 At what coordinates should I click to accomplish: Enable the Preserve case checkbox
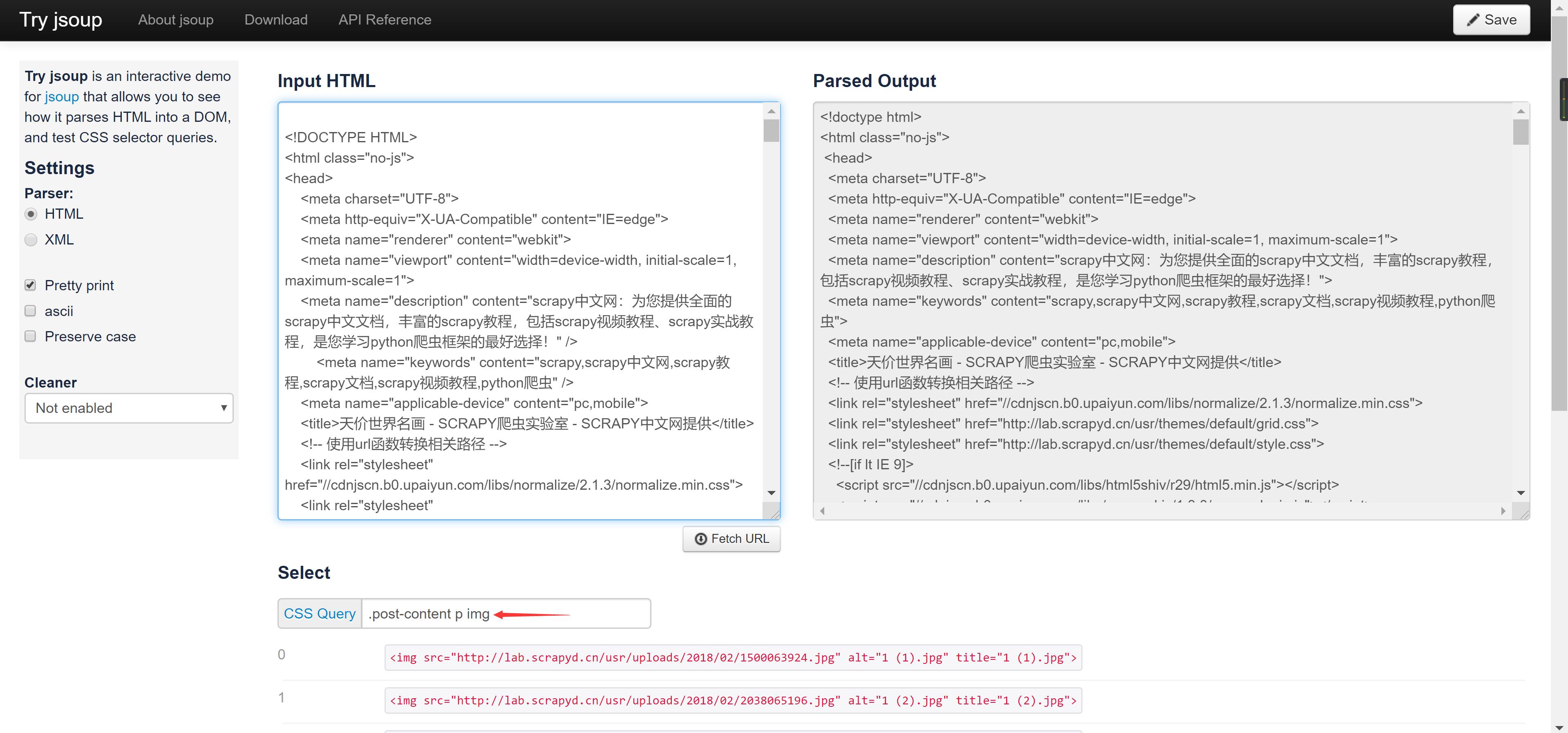(30, 337)
